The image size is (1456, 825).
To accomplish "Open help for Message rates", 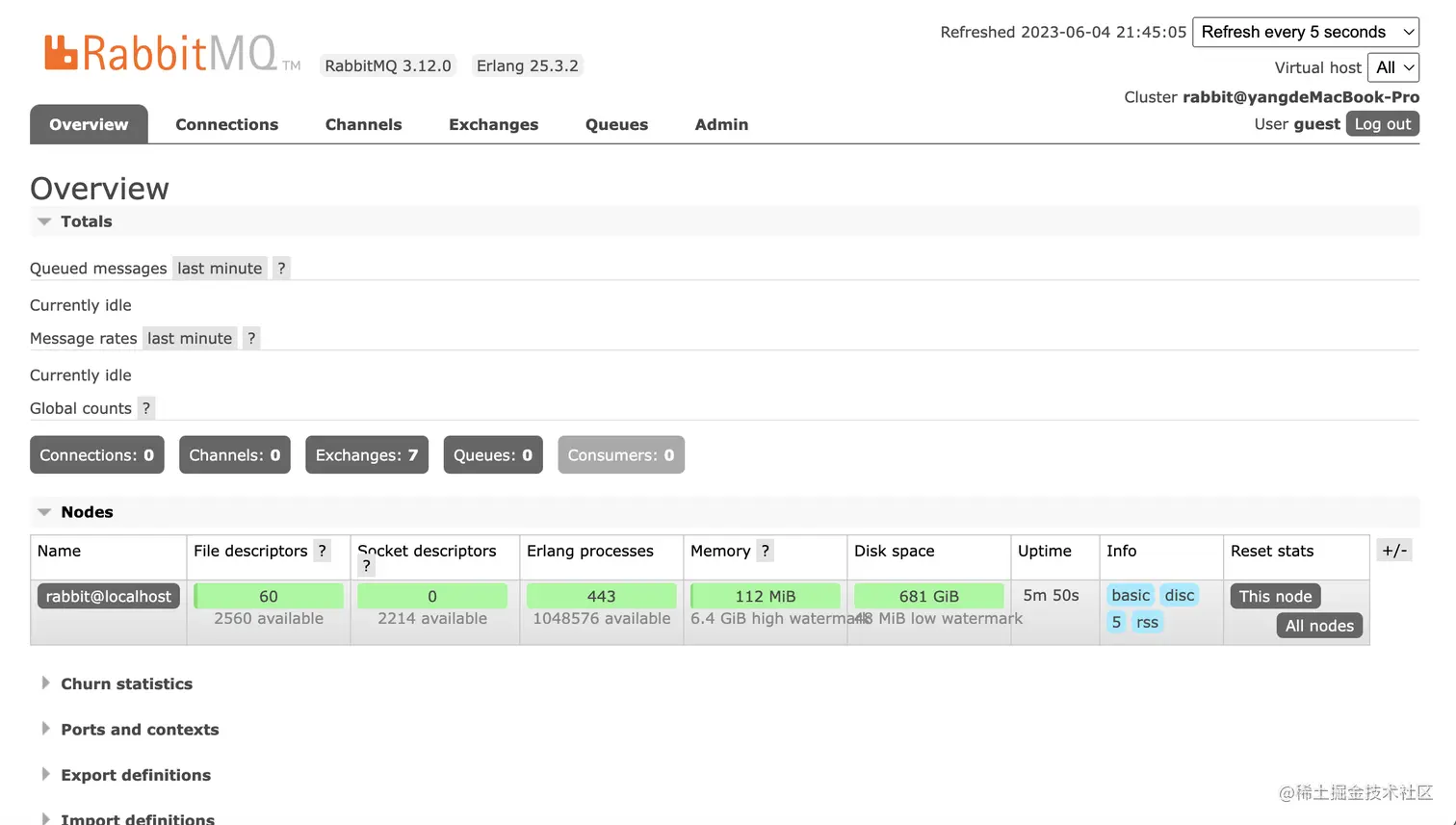I will pos(251,338).
